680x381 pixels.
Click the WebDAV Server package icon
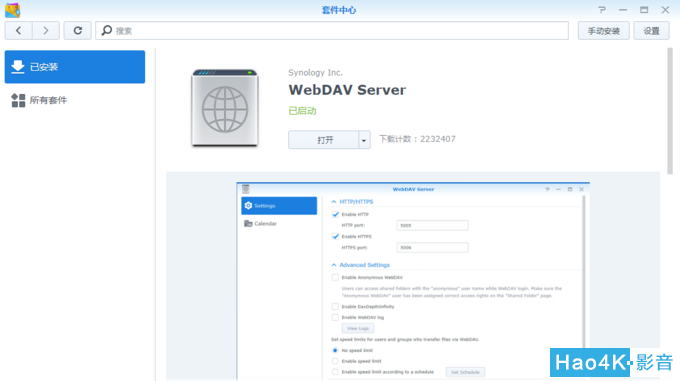point(225,108)
